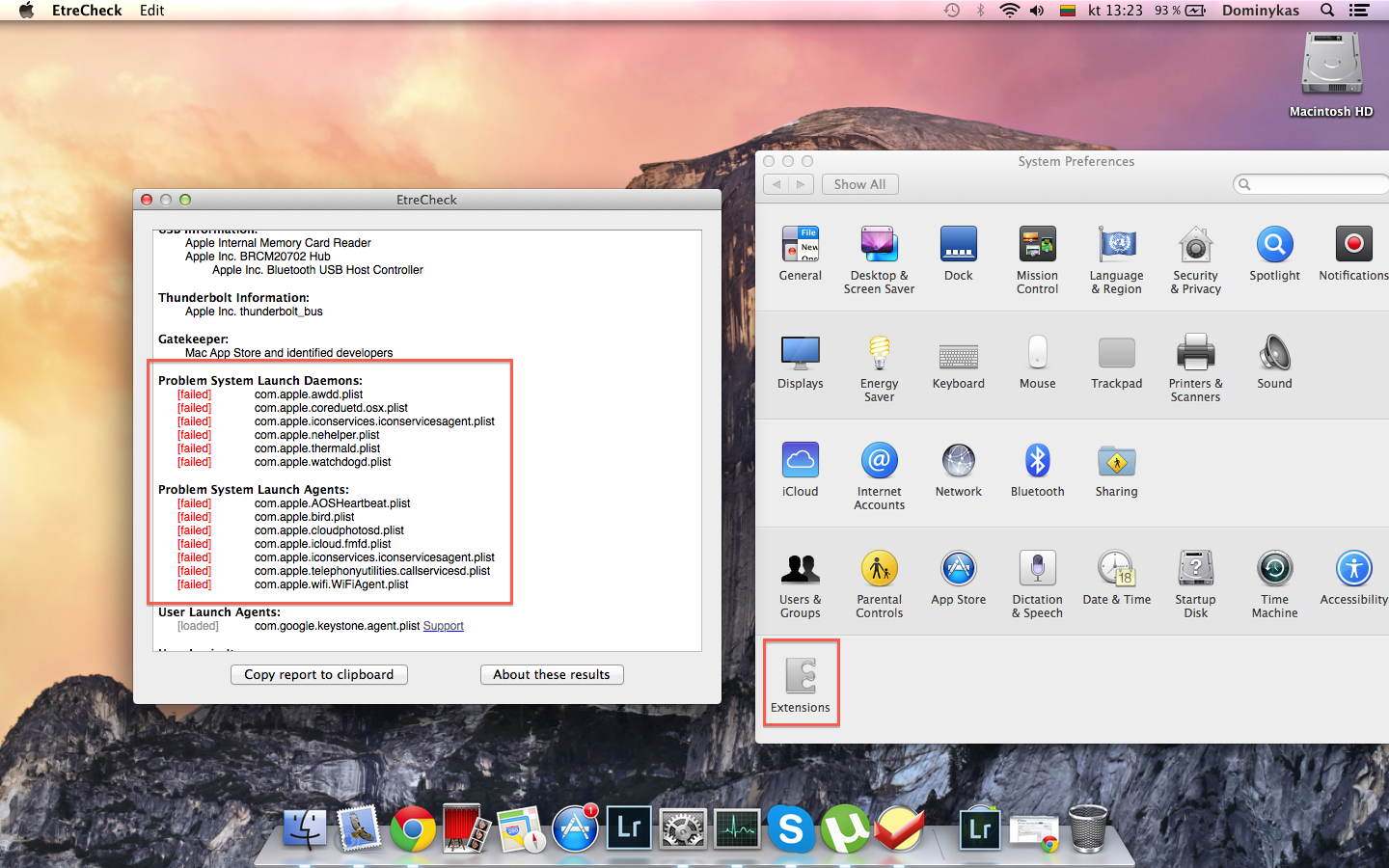The image size is (1389, 868).
Task: Open Dictation & Speech preferences
Action: [x=1037, y=584]
